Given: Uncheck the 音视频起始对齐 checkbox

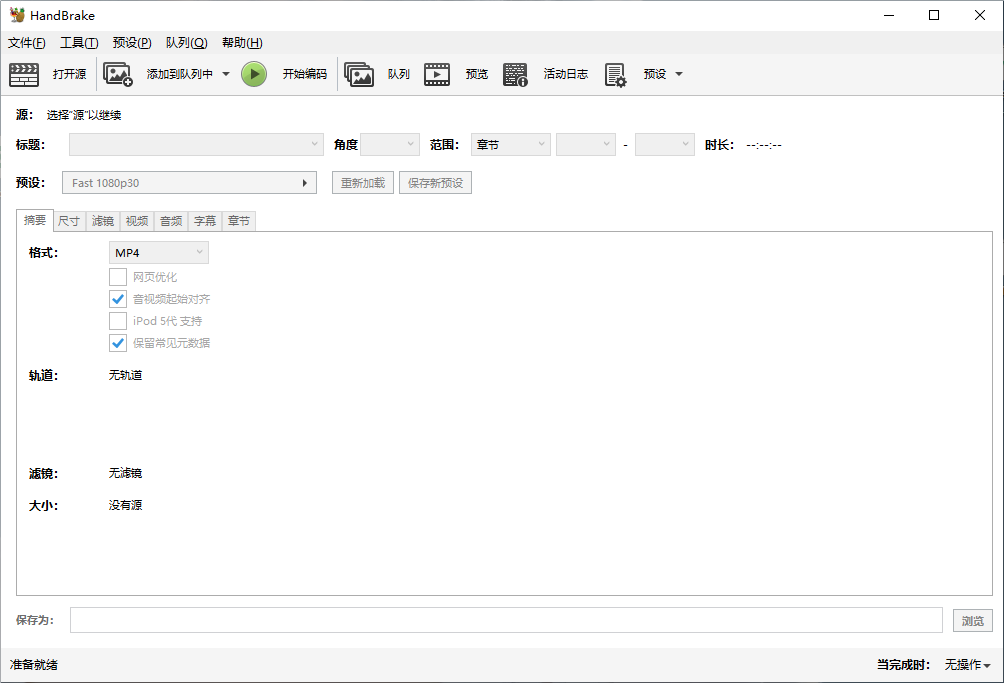Looking at the screenshot, I should [118, 299].
